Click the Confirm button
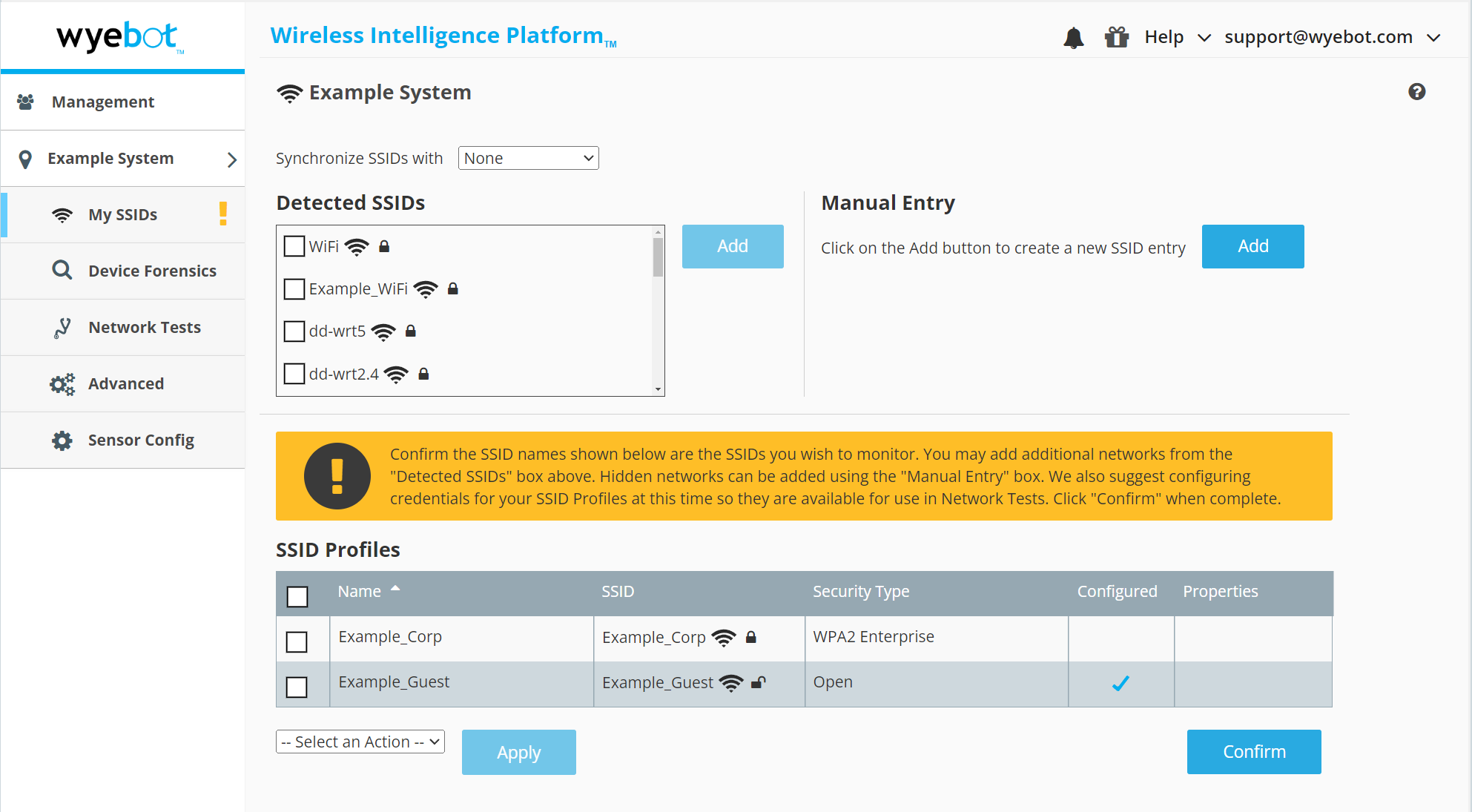1472x812 pixels. pos(1254,752)
